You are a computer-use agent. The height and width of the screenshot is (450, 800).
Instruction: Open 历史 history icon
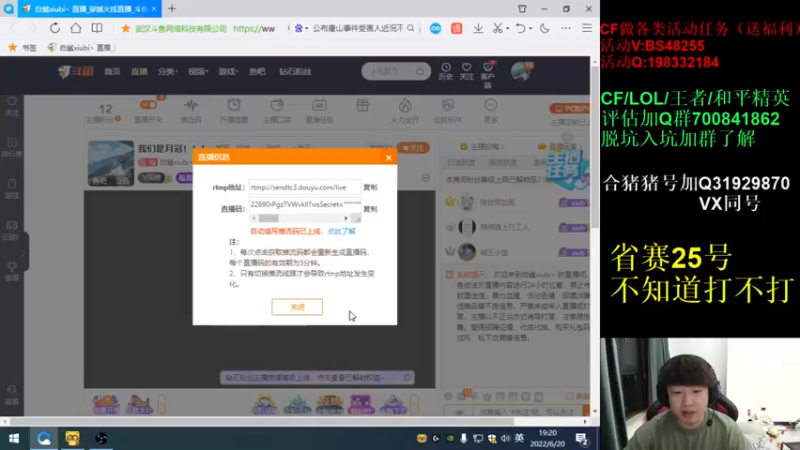(x=445, y=71)
